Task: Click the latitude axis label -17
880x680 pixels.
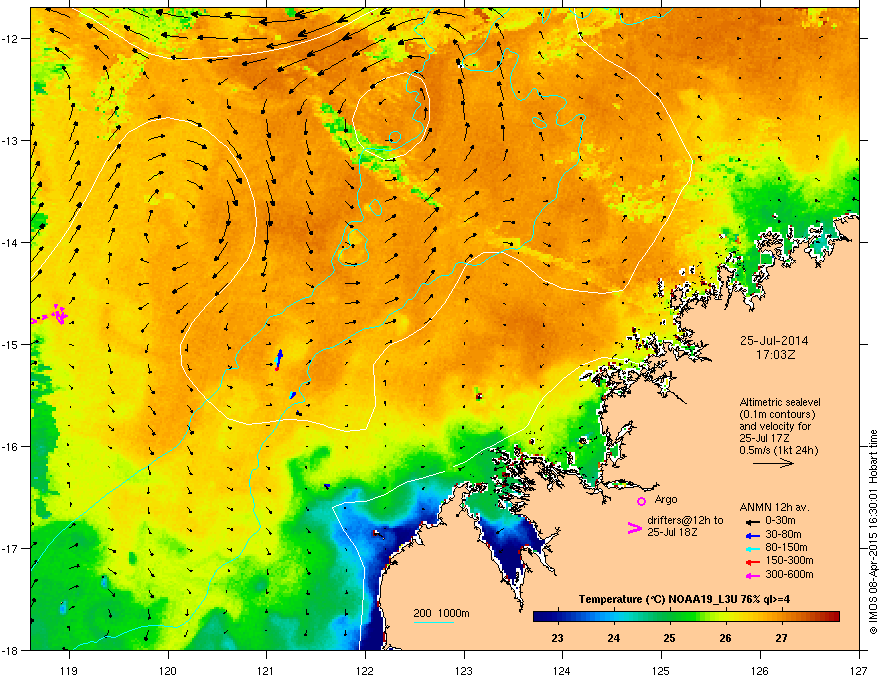Action: tap(11, 548)
